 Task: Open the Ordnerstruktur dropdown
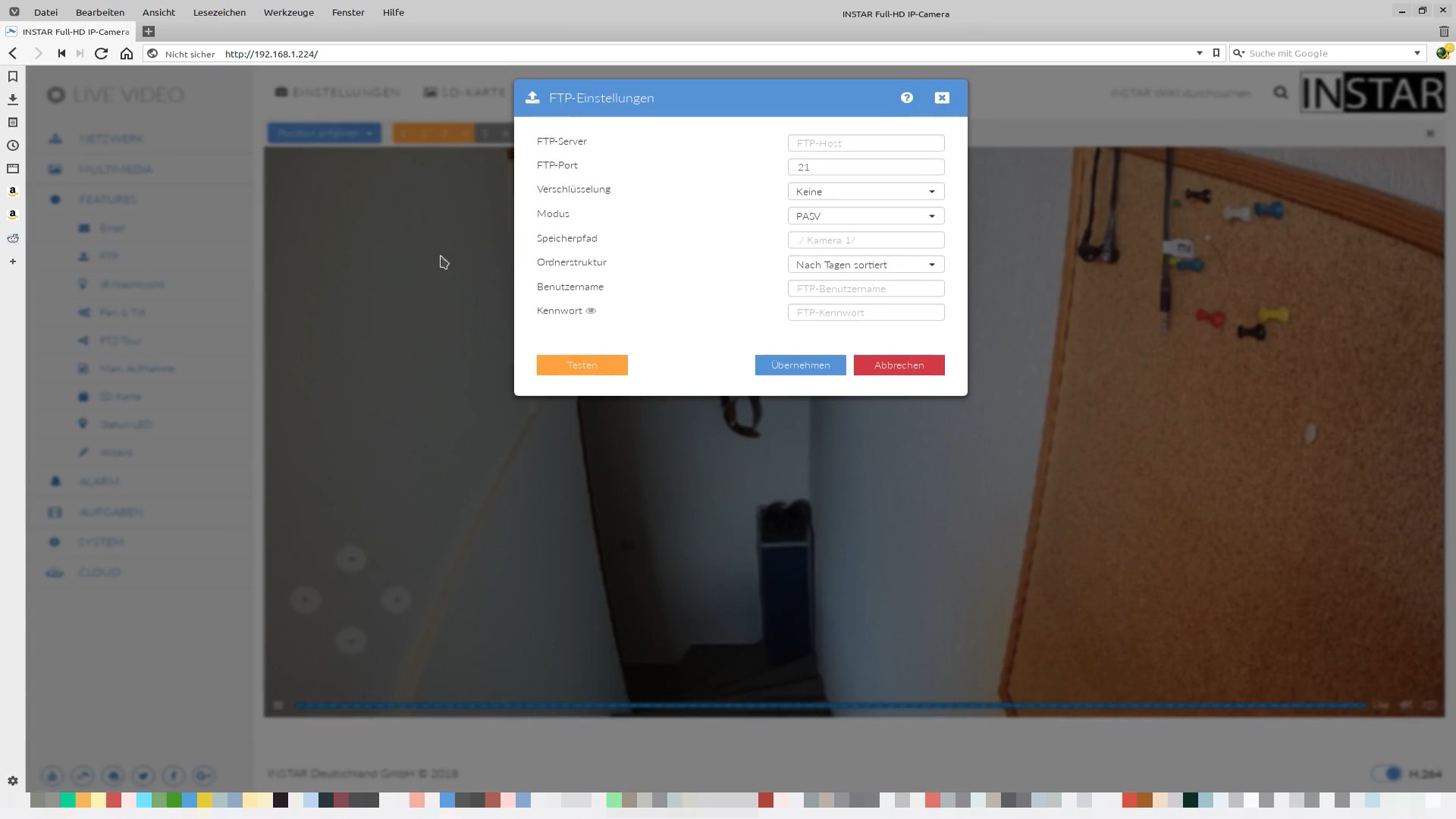(866, 265)
